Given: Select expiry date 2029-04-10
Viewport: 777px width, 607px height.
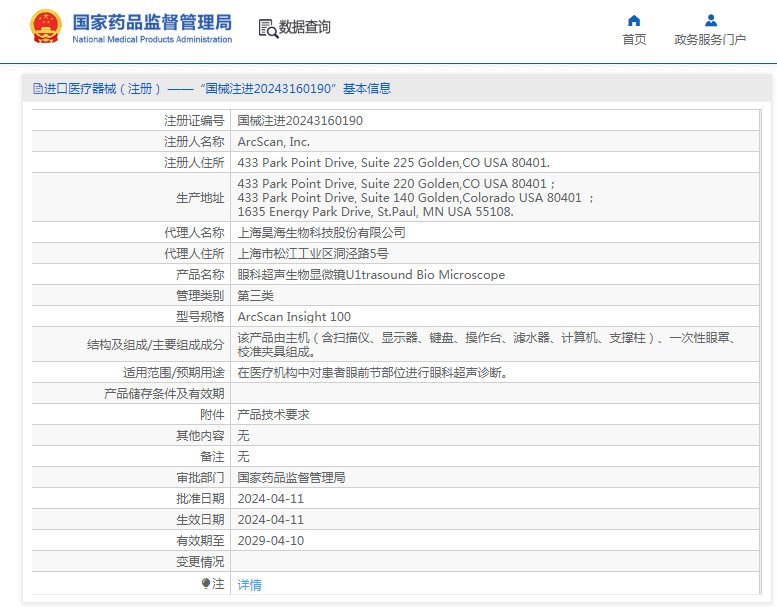Looking at the screenshot, I should (x=271, y=541).
